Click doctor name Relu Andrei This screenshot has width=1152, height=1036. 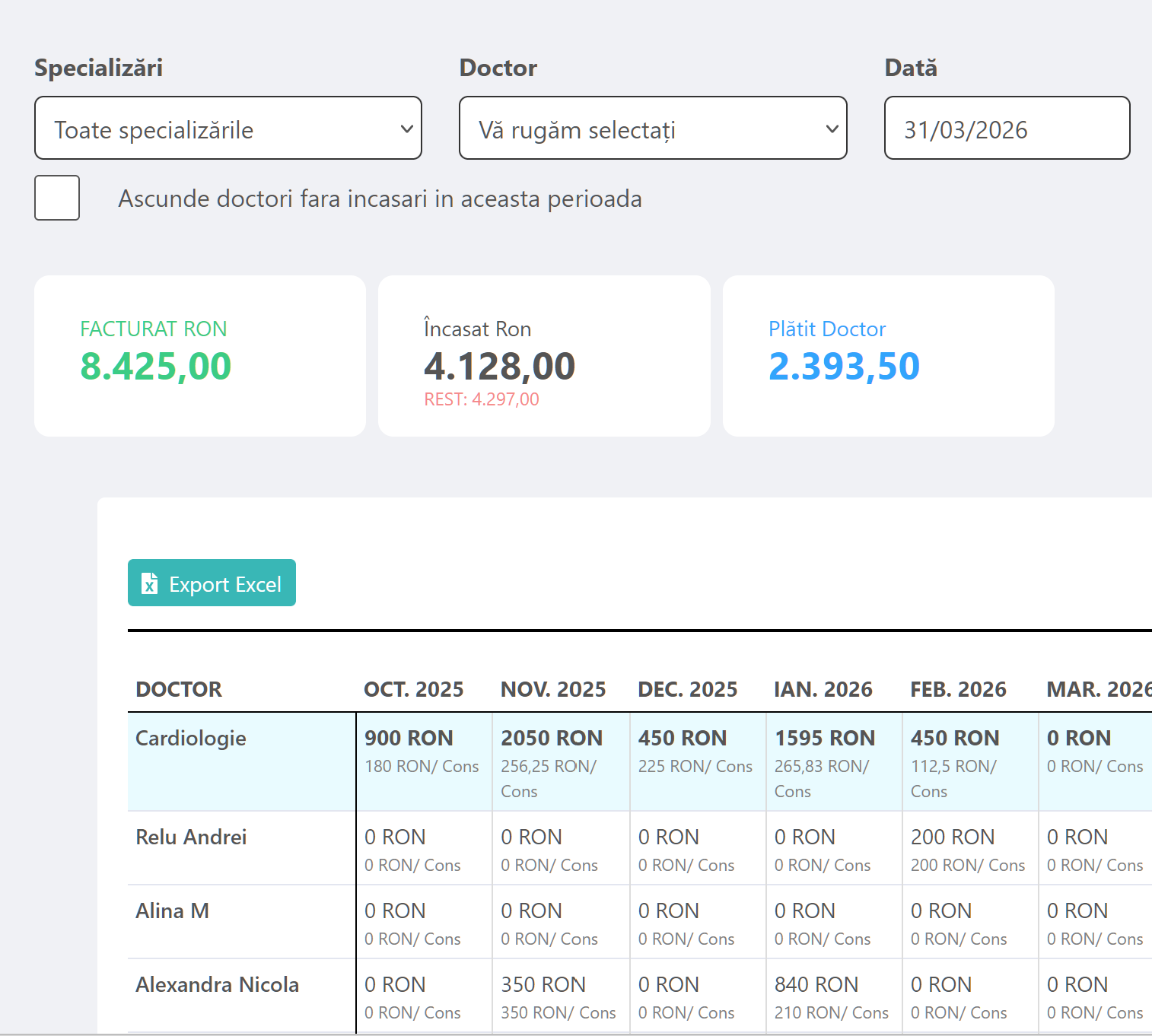click(x=191, y=837)
